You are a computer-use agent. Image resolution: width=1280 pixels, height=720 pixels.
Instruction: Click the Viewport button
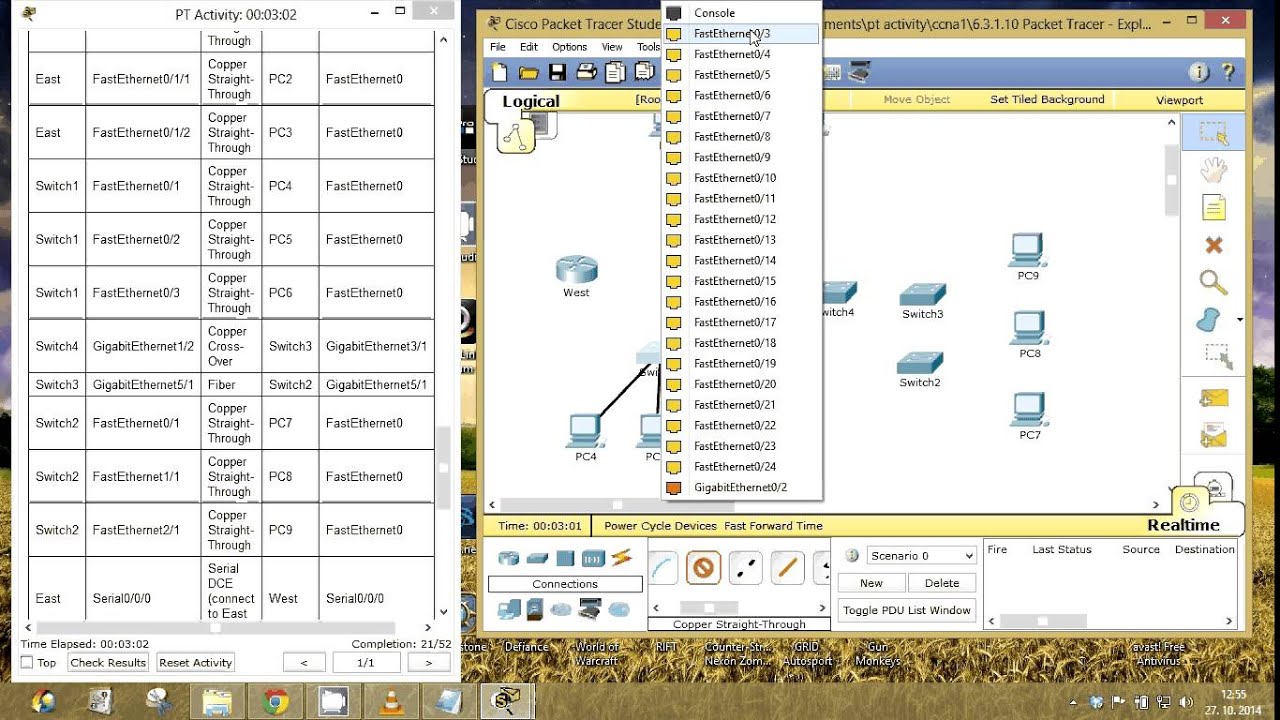tap(1180, 100)
